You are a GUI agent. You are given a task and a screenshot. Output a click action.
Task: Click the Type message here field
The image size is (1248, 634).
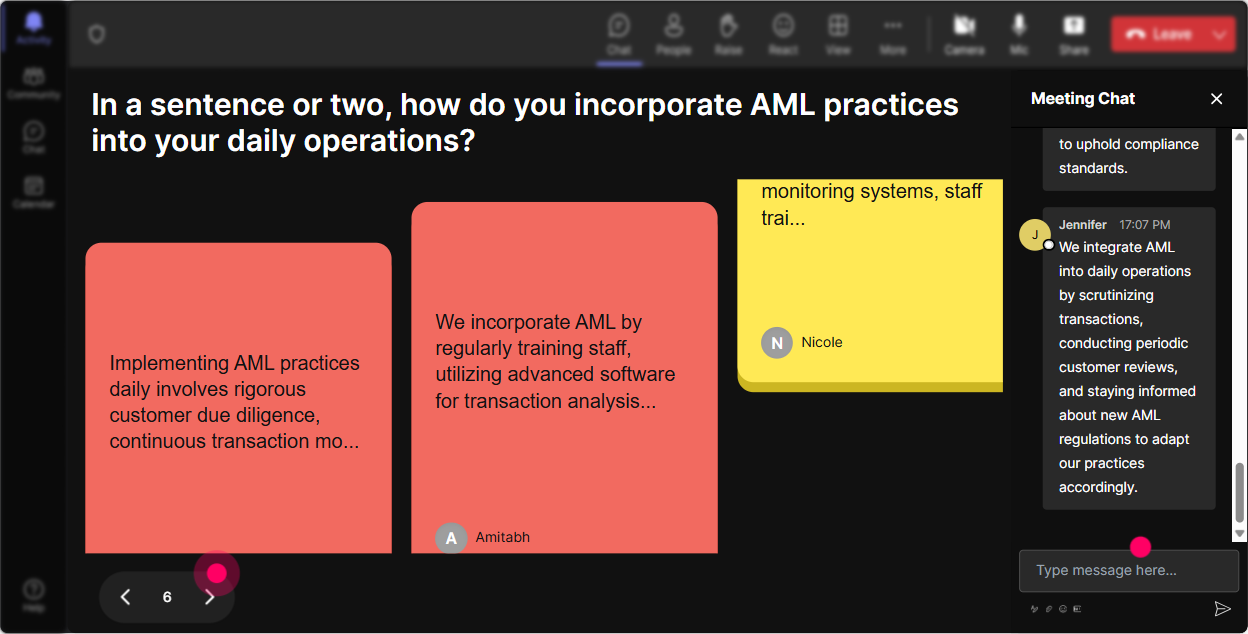pyautogui.click(x=1129, y=570)
